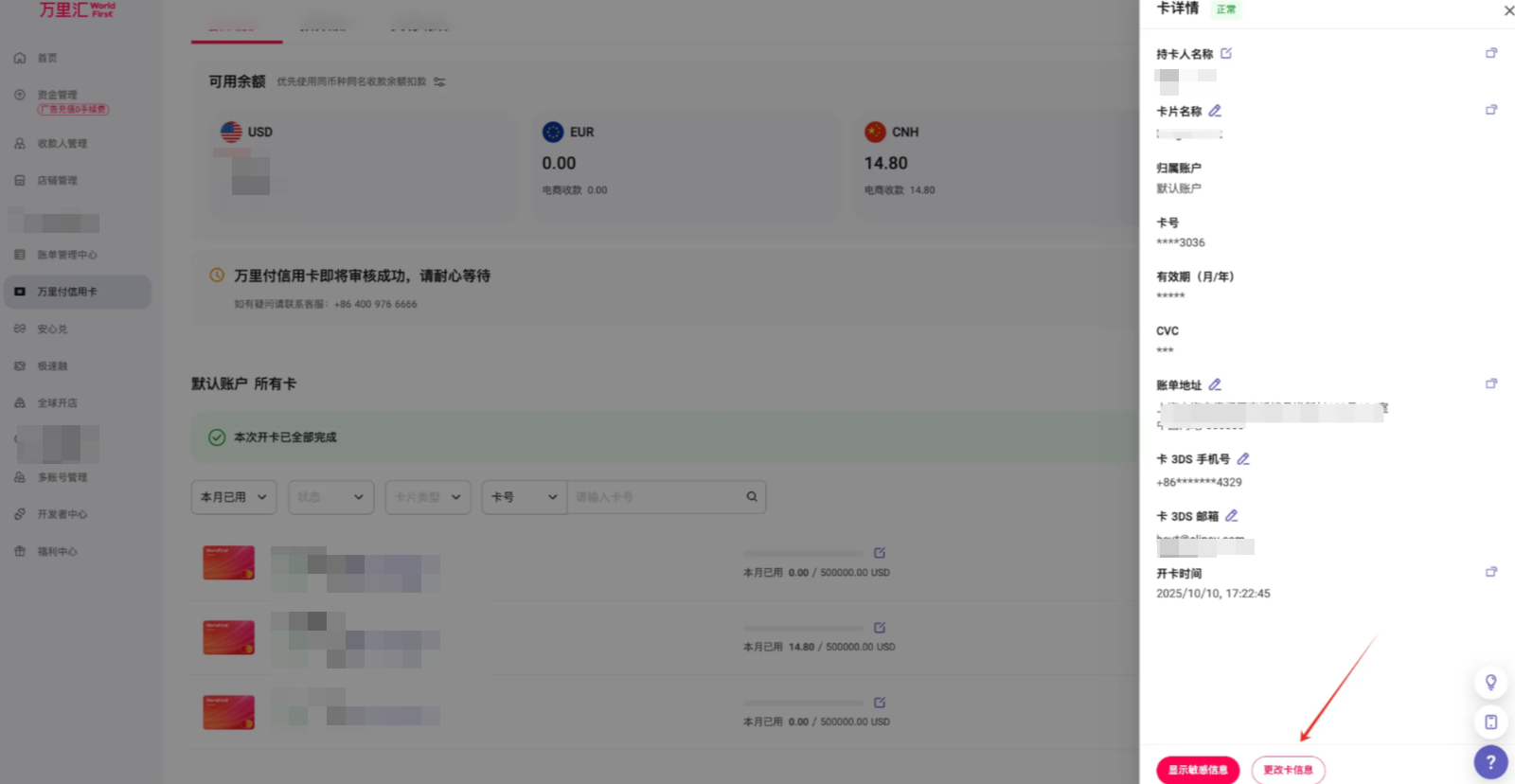This screenshot has width=1515, height=784.
Task: Select the CNH 14.80 balance card
Action: tap(994, 168)
